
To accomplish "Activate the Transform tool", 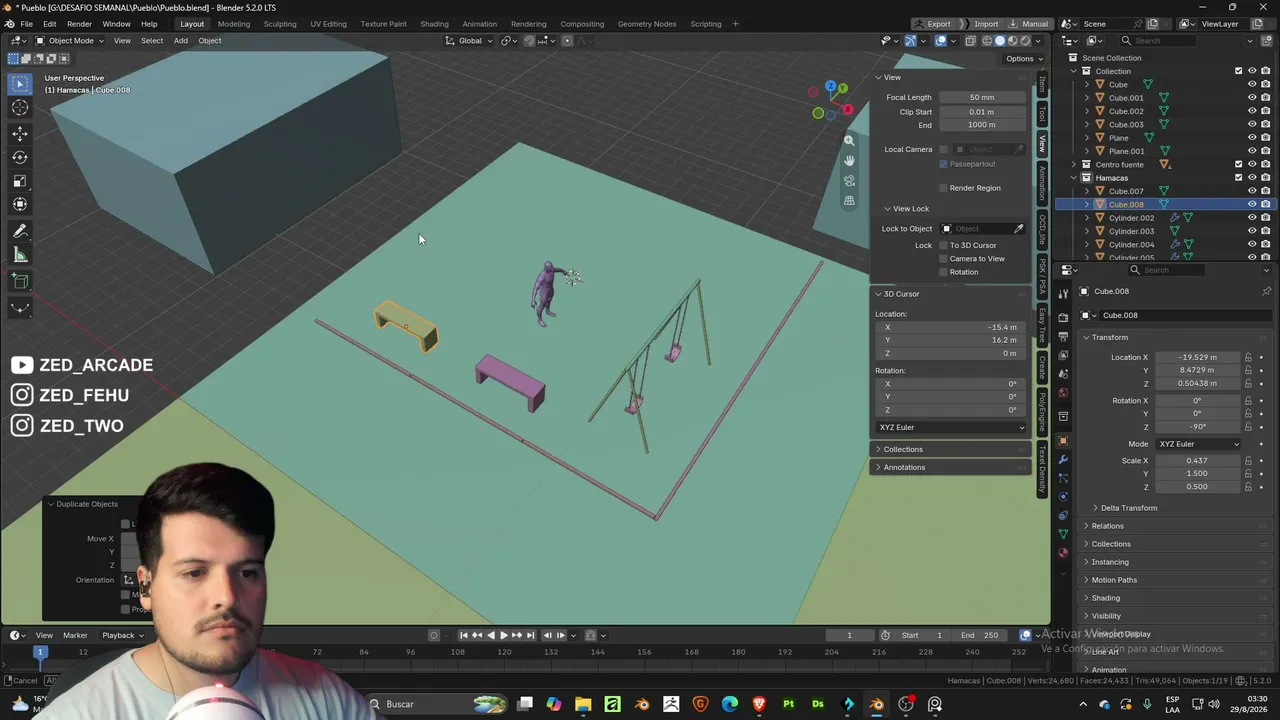I will click(20, 205).
